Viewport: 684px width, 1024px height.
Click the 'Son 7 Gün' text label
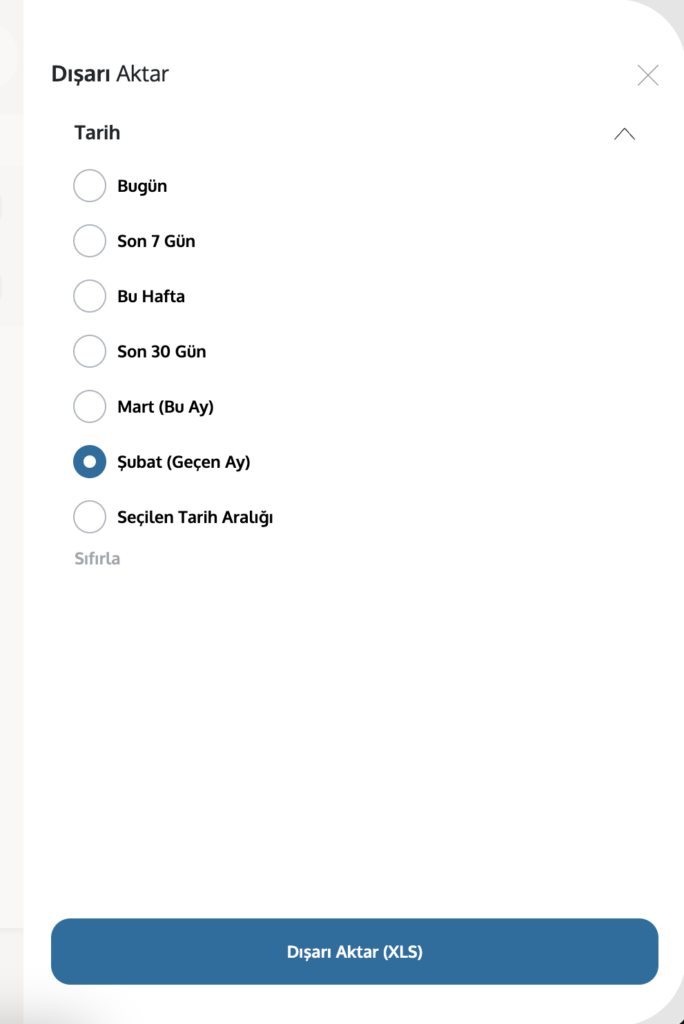click(x=156, y=241)
